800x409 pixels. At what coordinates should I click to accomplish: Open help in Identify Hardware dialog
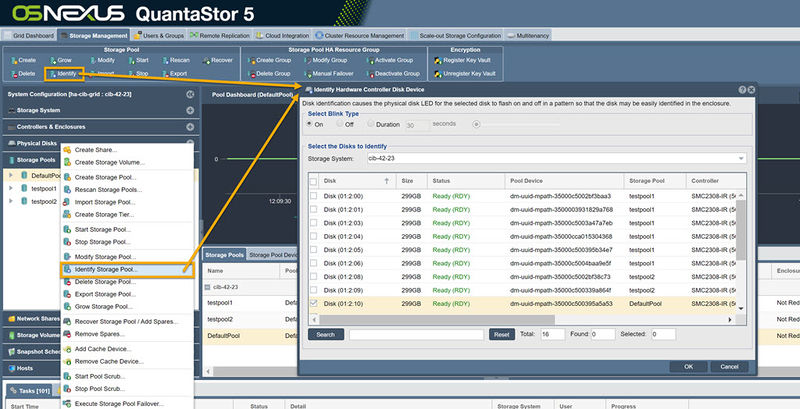742,89
